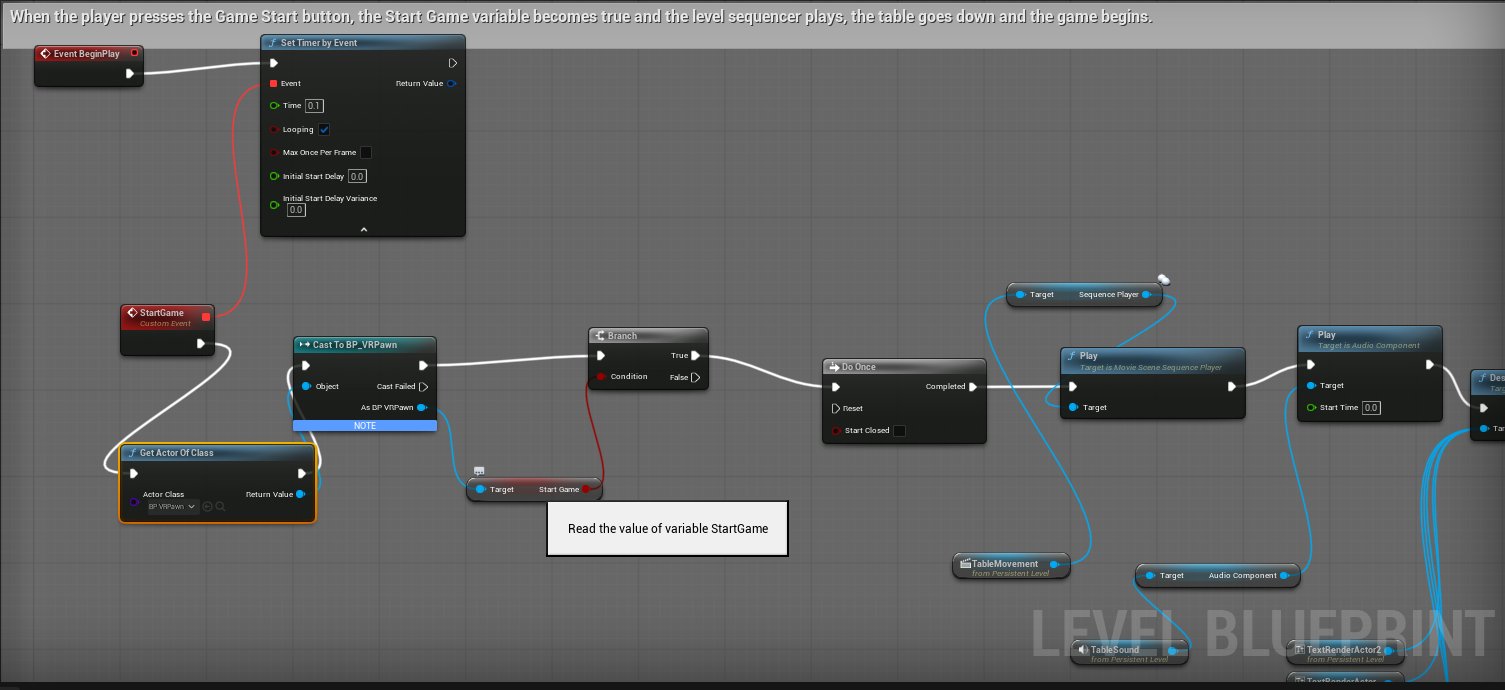Click the green Time pin on Set Timer

274,106
